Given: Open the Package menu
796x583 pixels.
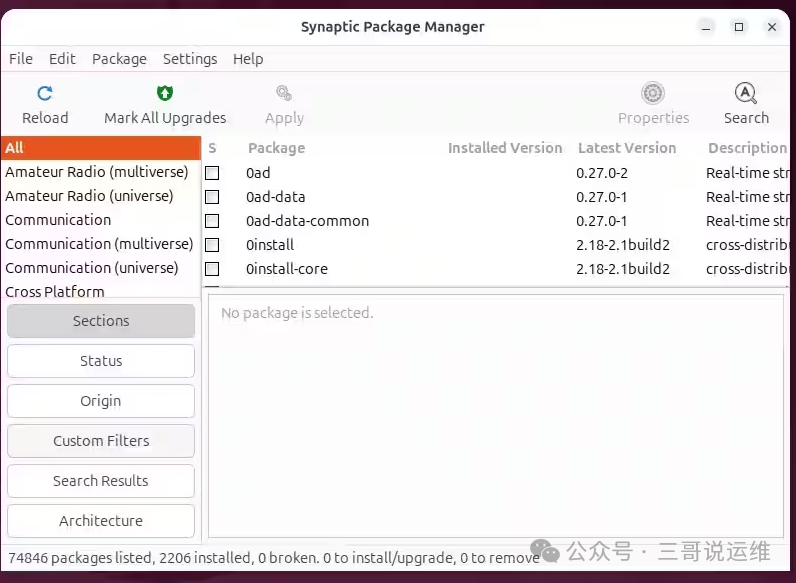Looking at the screenshot, I should point(119,59).
